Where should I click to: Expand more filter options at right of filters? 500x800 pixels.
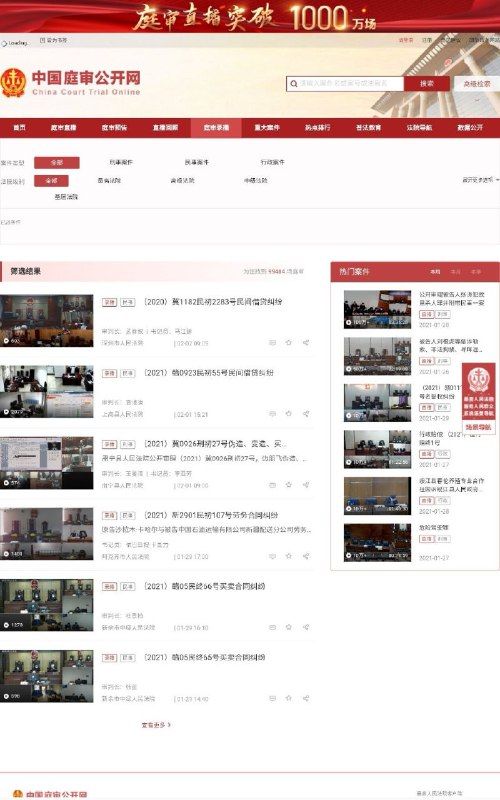pos(481,180)
